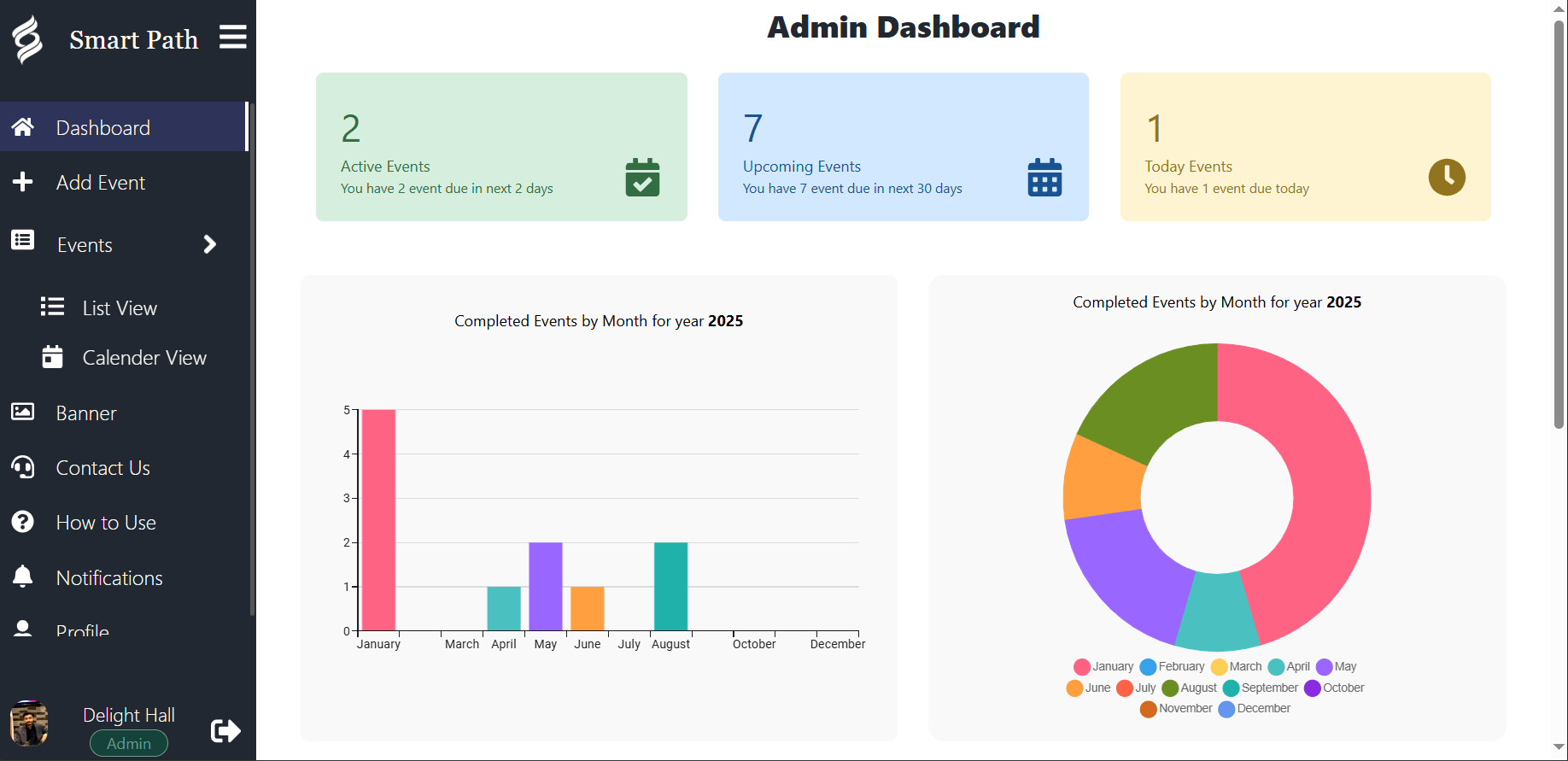The height and width of the screenshot is (761, 1568).
Task: Click the Admin role badge
Action: (x=129, y=743)
